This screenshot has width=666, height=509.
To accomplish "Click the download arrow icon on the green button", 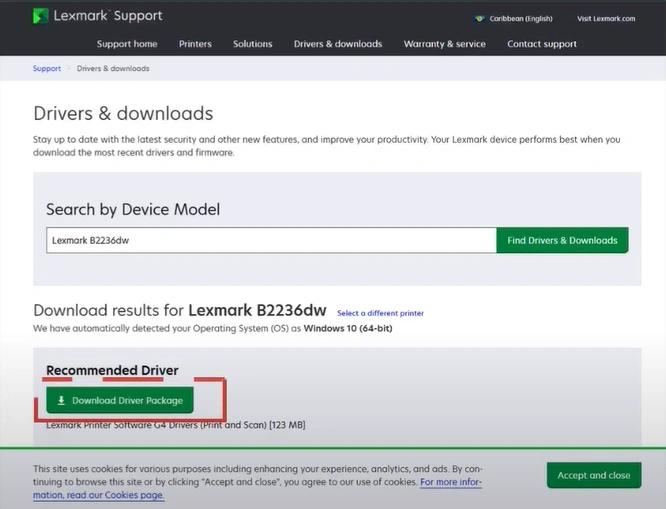I will [x=61, y=401].
